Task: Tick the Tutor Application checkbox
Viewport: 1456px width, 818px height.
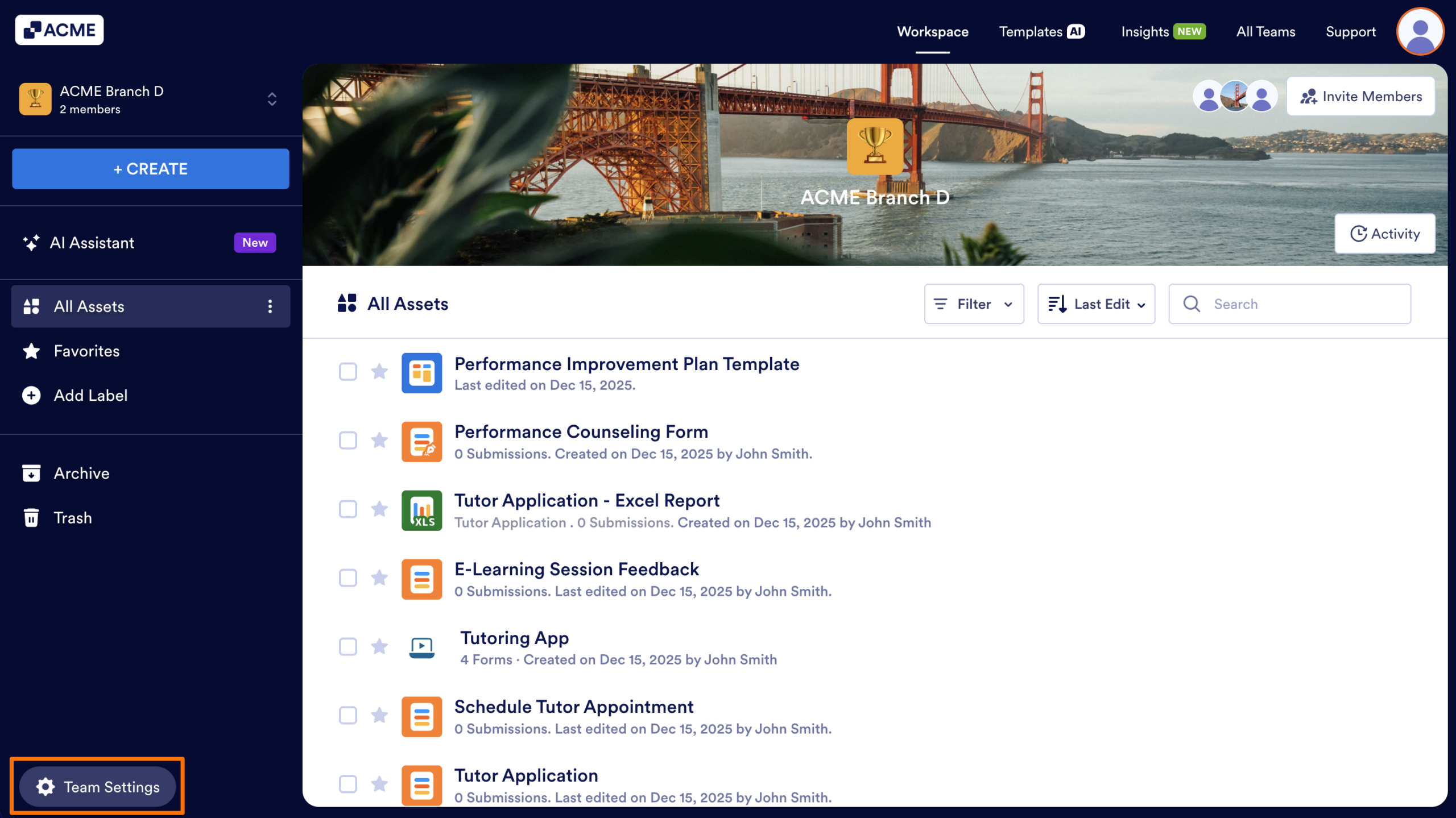Action: click(348, 784)
